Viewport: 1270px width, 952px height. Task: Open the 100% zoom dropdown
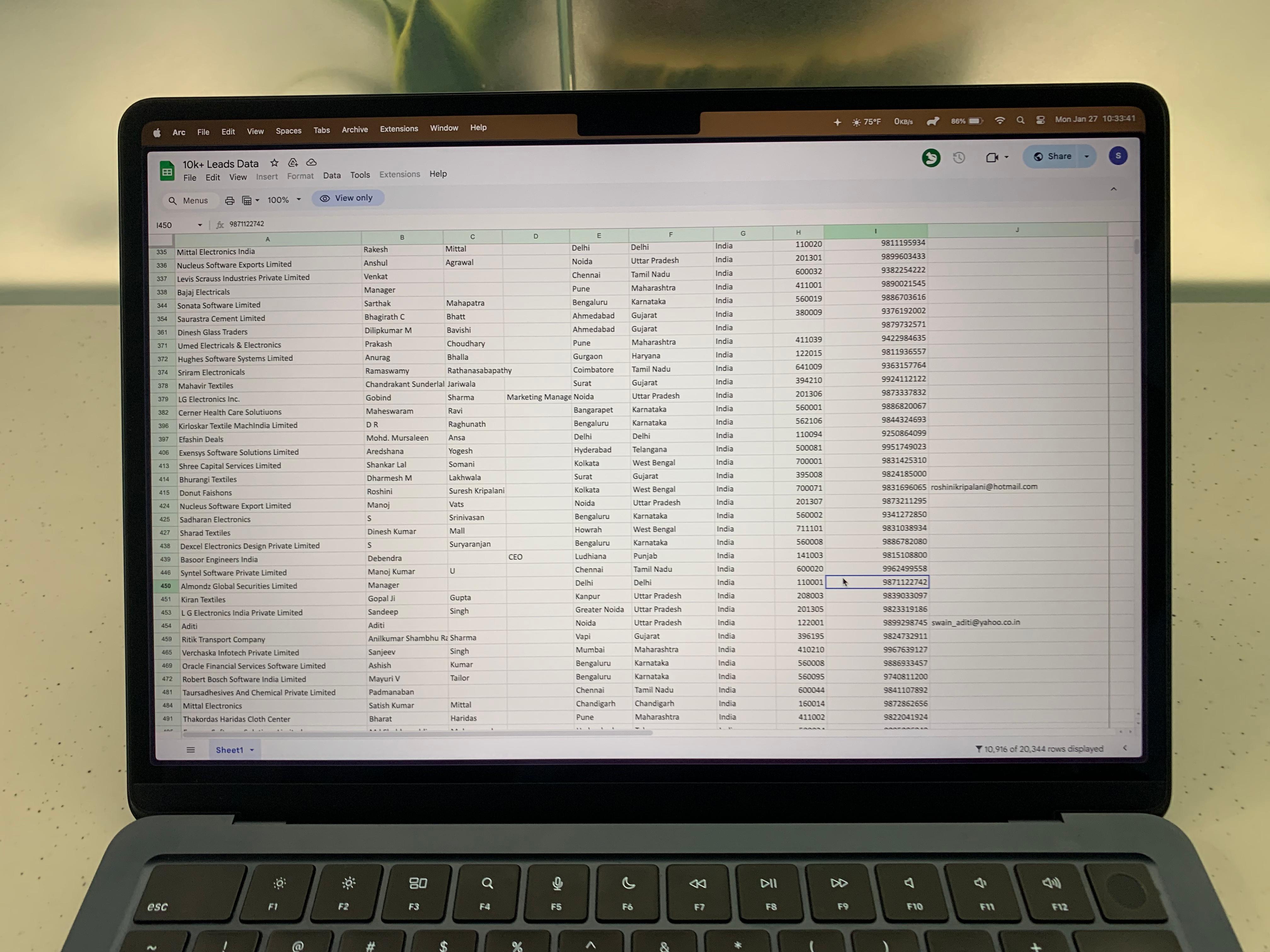tap(283, 200)
